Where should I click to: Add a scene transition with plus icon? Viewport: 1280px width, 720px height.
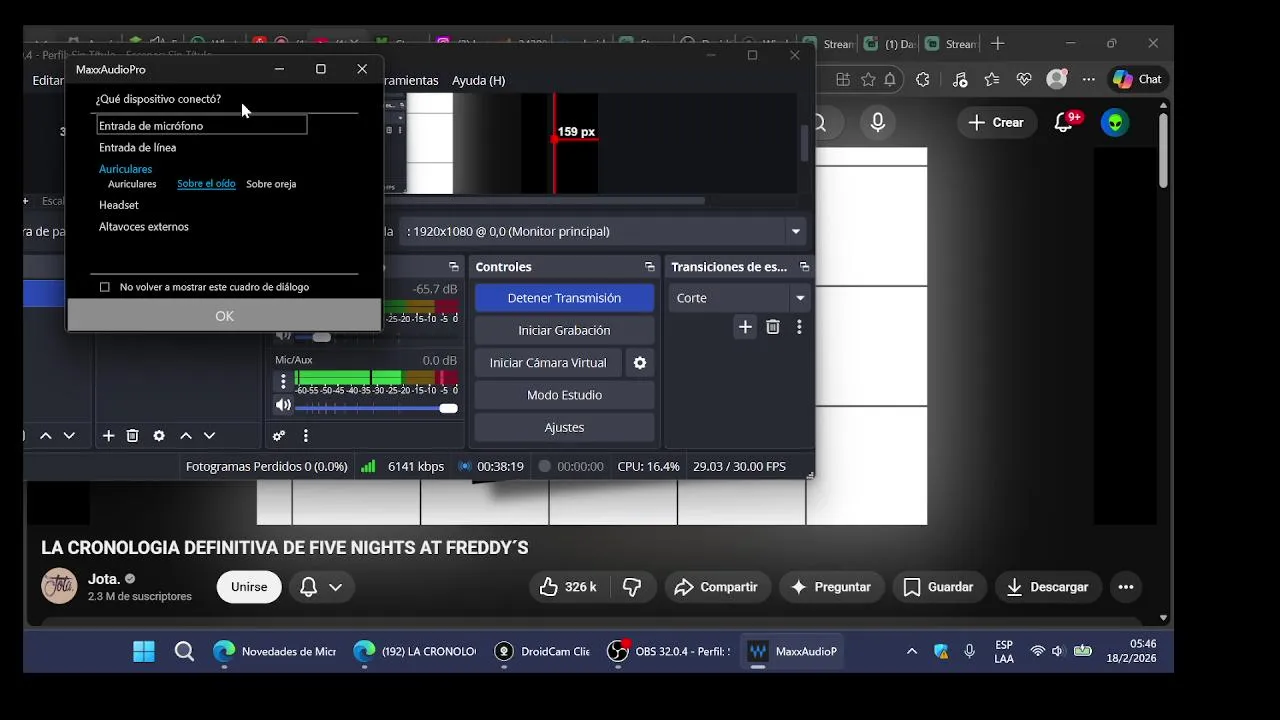click(745, 327)
